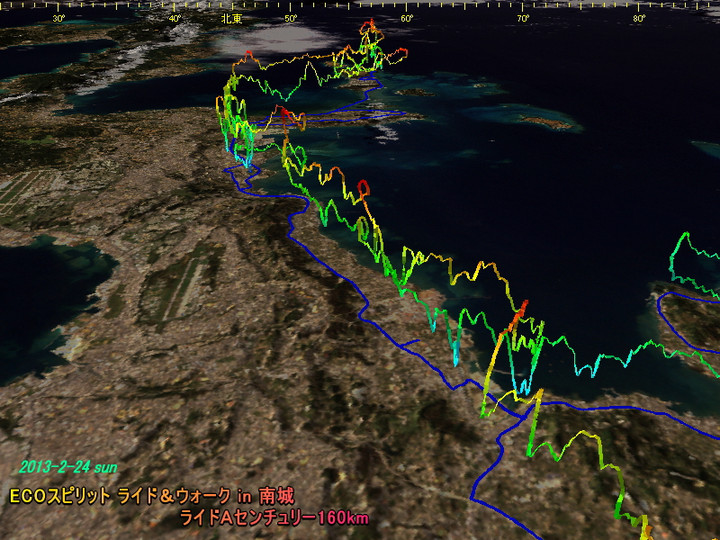Click the 40° mark on compass scale
720x540 pixels.
175,18
